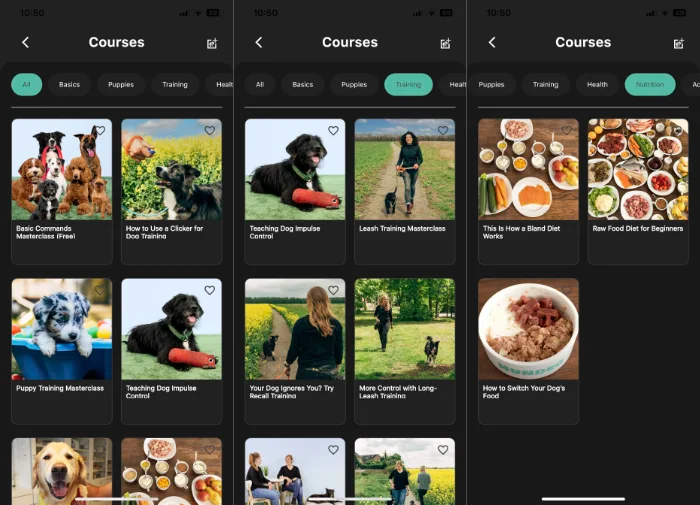Favorite the Puppy Training Masterclass course
This screenshot has height=505, width=700.
pos(100,290)
